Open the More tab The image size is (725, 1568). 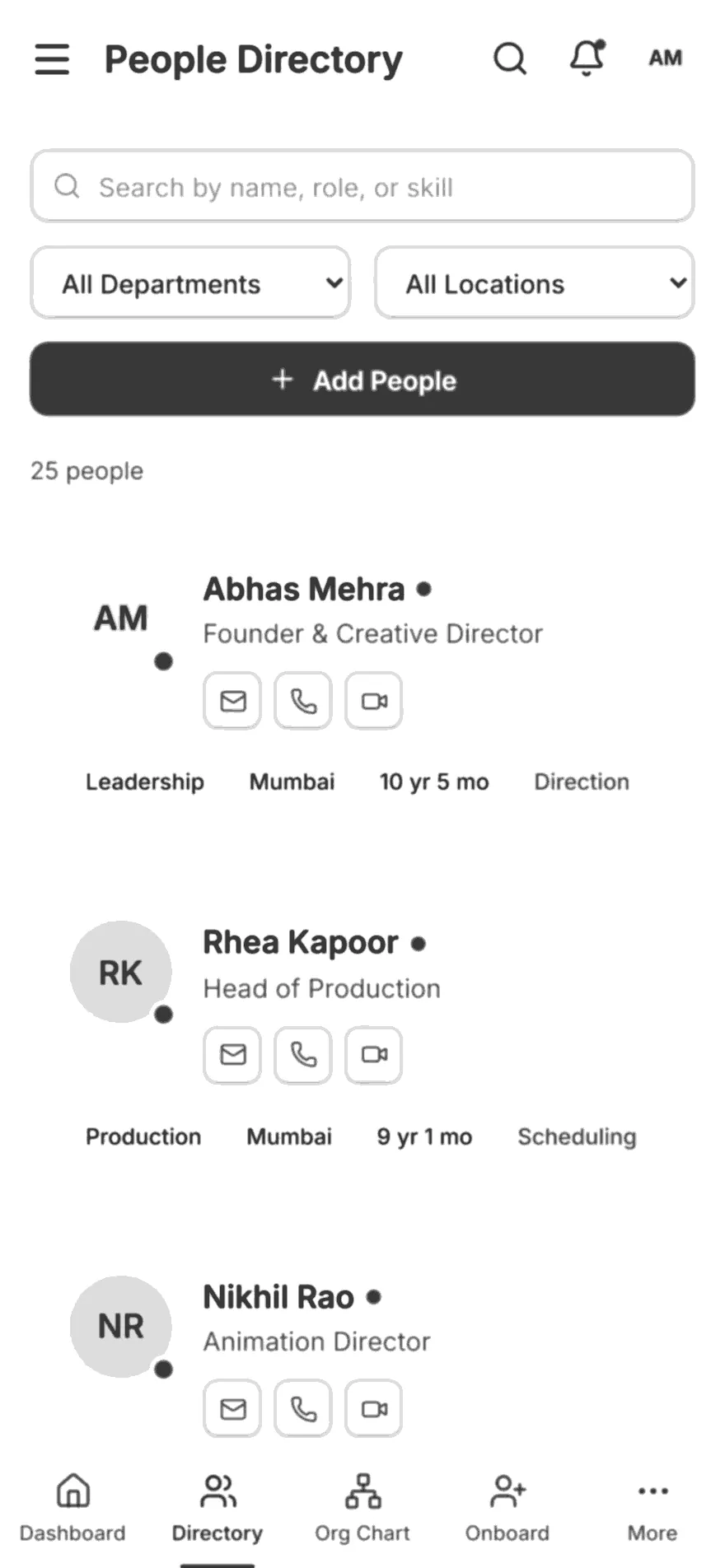(652, 1509)
